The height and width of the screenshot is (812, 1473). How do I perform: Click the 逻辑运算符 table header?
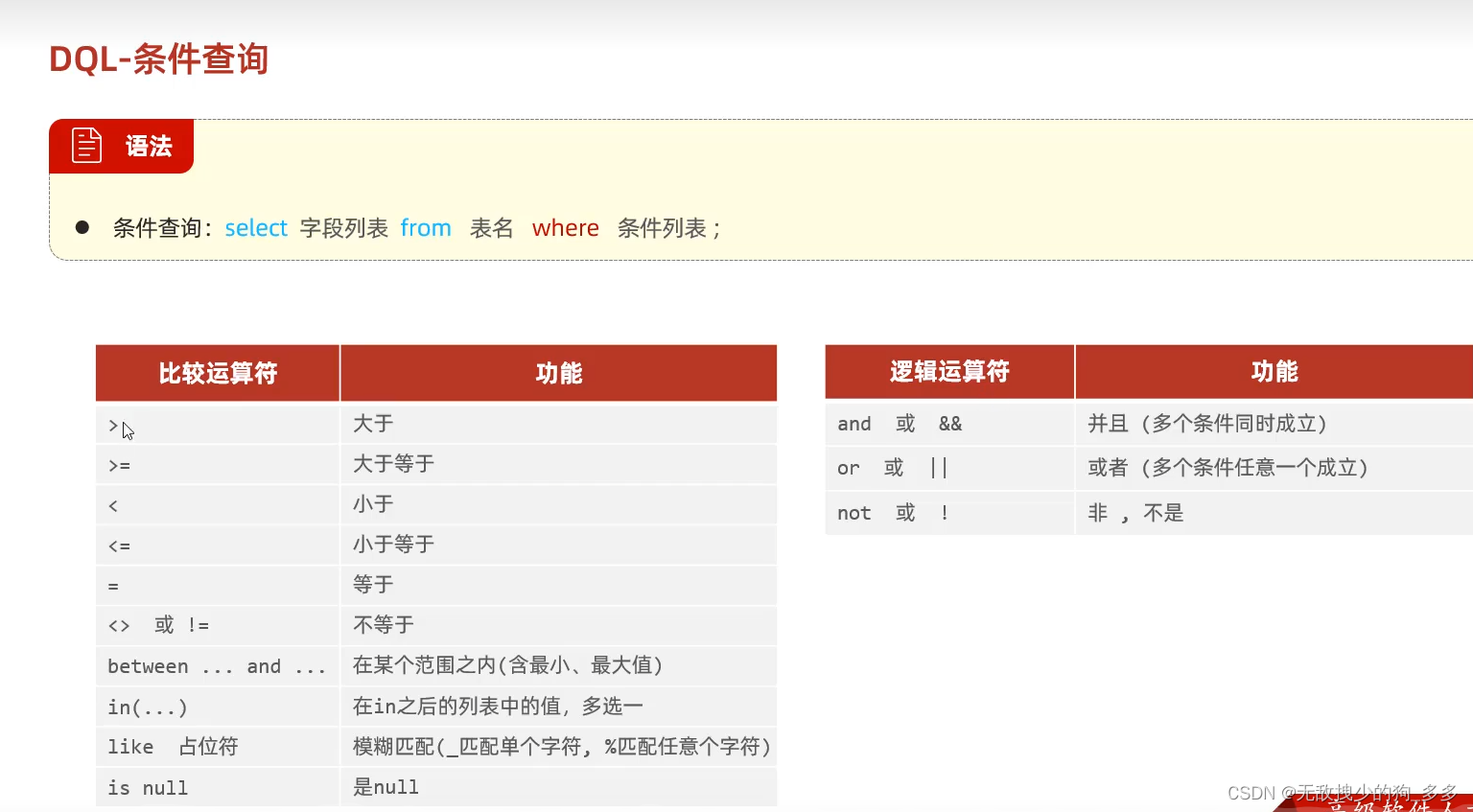tap(948, 371)
